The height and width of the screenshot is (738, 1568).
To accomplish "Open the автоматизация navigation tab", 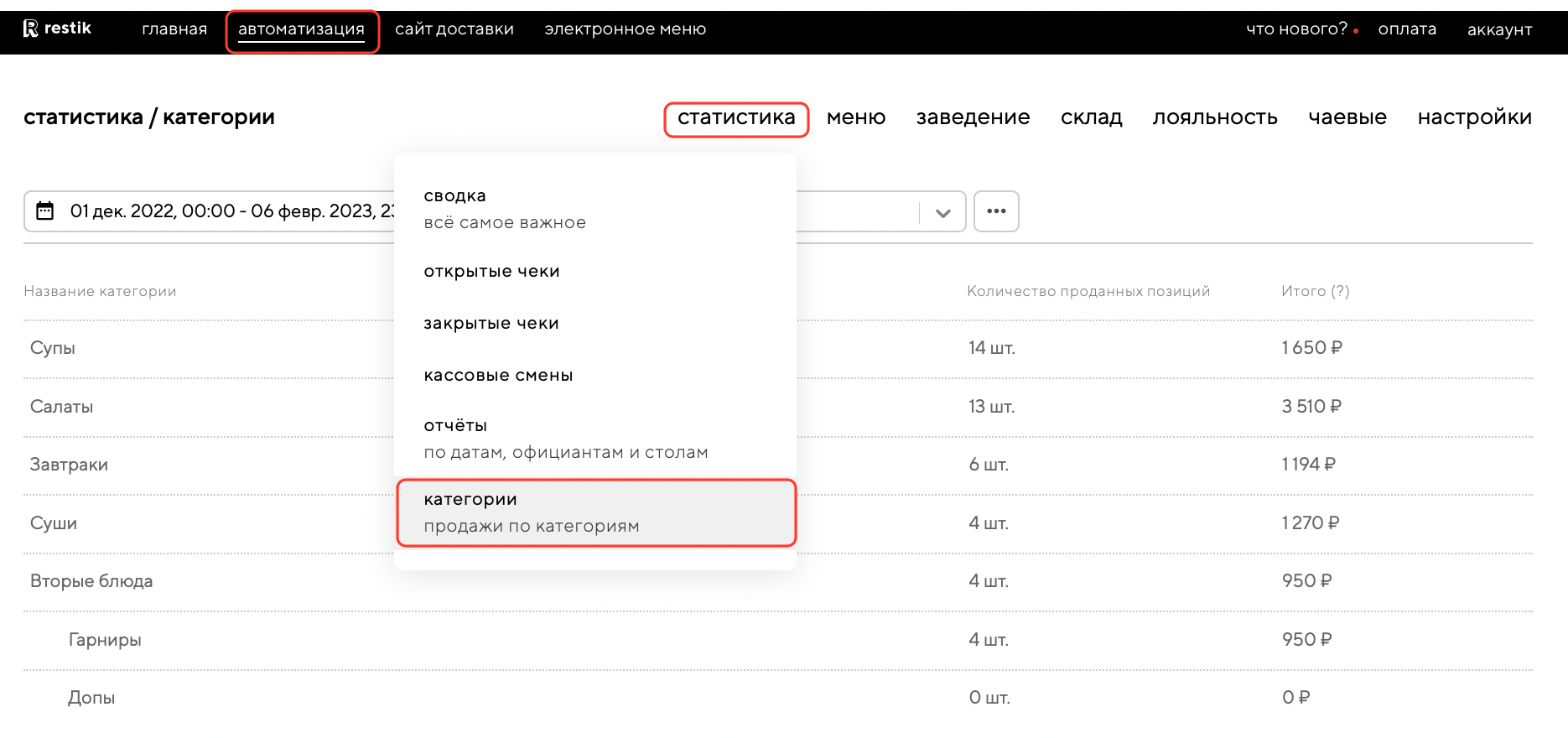I will 302,30.
